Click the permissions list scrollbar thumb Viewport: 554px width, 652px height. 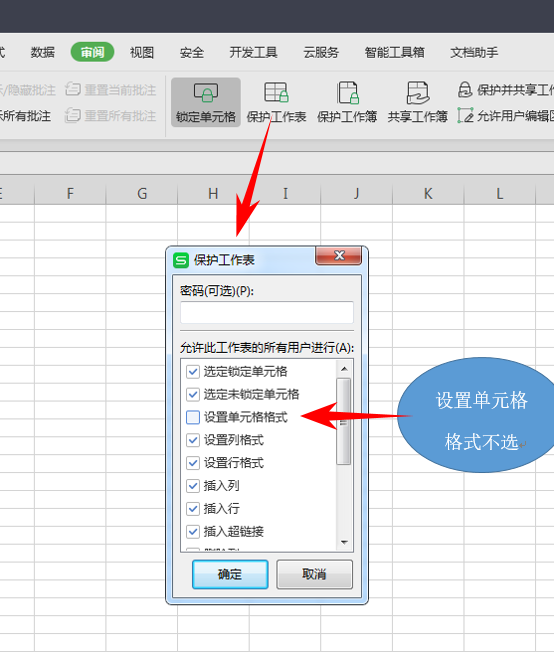click(x=344, y=421)
